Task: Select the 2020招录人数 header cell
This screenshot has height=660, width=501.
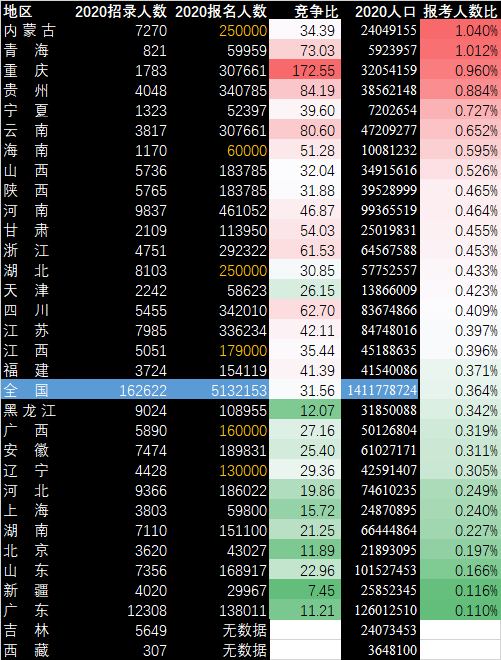Action: [x=121, y=11]
